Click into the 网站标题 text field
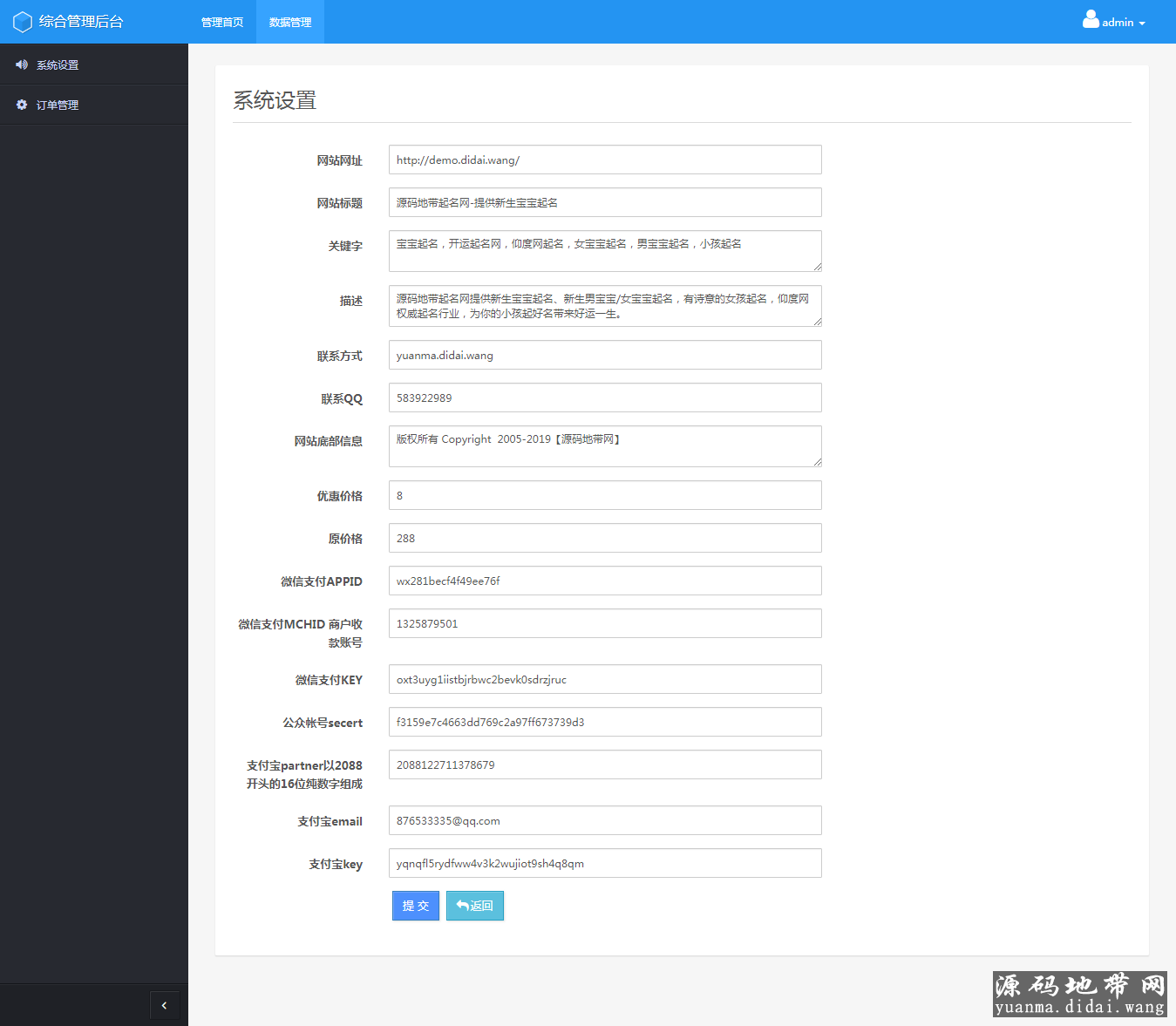This screenshot has width=1176, height=1026. point(605,202)
